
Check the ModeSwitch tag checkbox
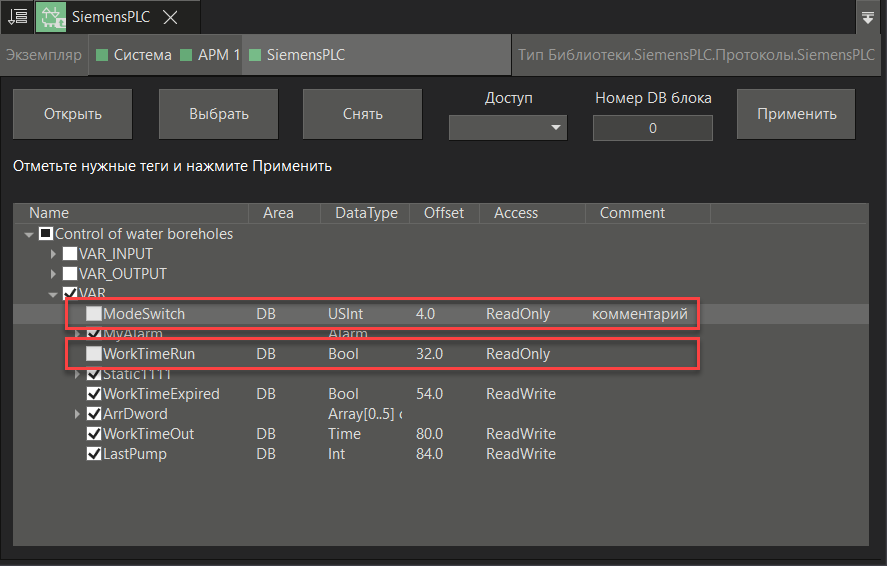click(94, 314)
